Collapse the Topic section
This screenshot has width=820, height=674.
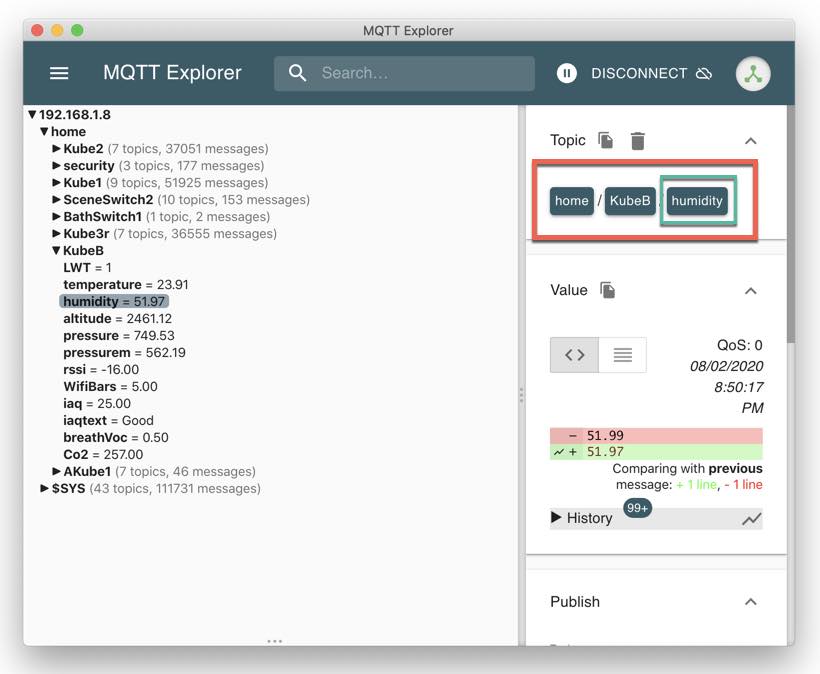coord(750,141)
